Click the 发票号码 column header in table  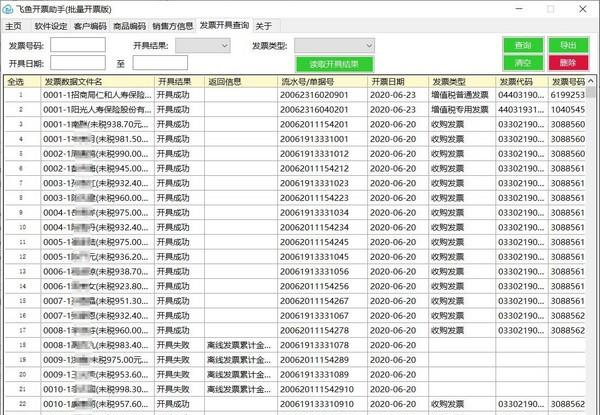(567, 81)
